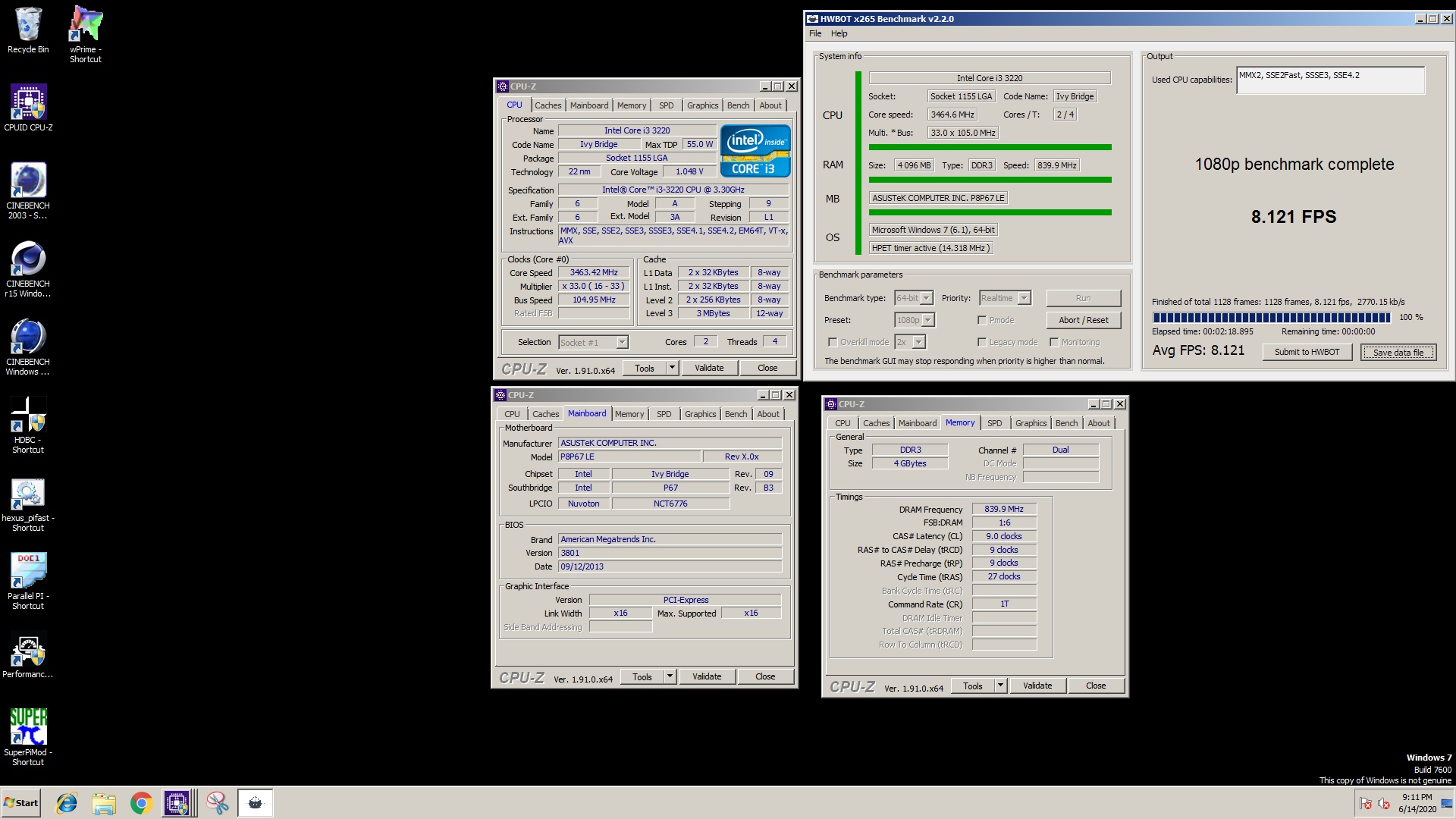This screenshot has height=819, width=1456.
Task: Click the muted volume tray icon
Action: coord(1384,803)
